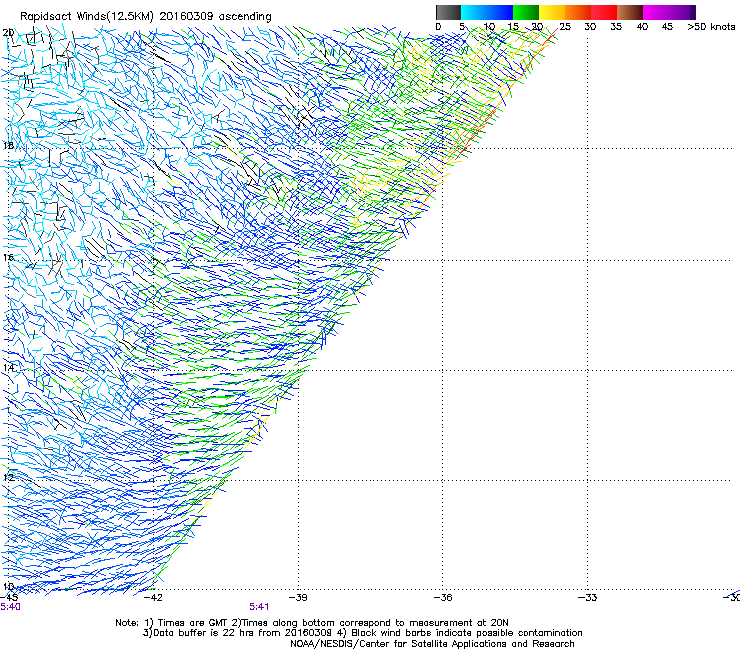Click the magenta 40-45 knots legend swatch
Viewport: 740px width, 650px height.
coord(656,12)
